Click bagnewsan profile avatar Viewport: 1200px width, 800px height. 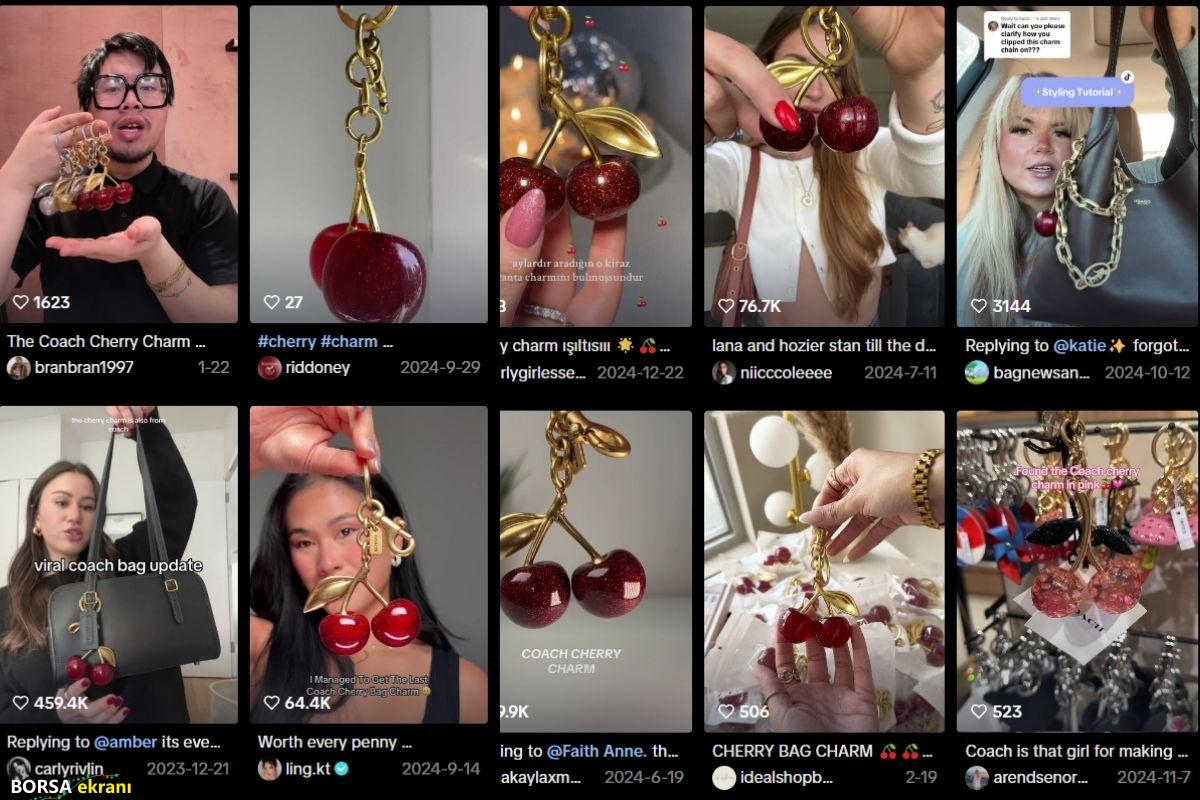click(x=977, y=373)
